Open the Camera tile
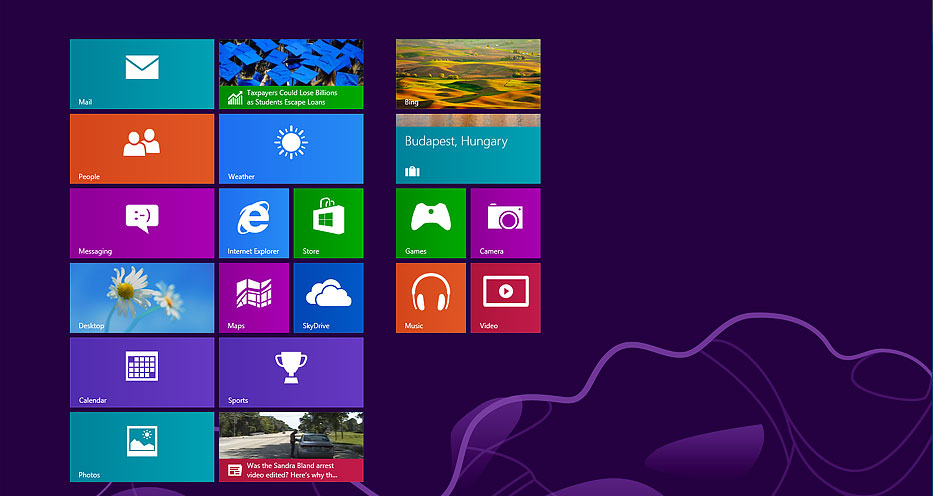This screenshot has height=496, width=933. 506,223
